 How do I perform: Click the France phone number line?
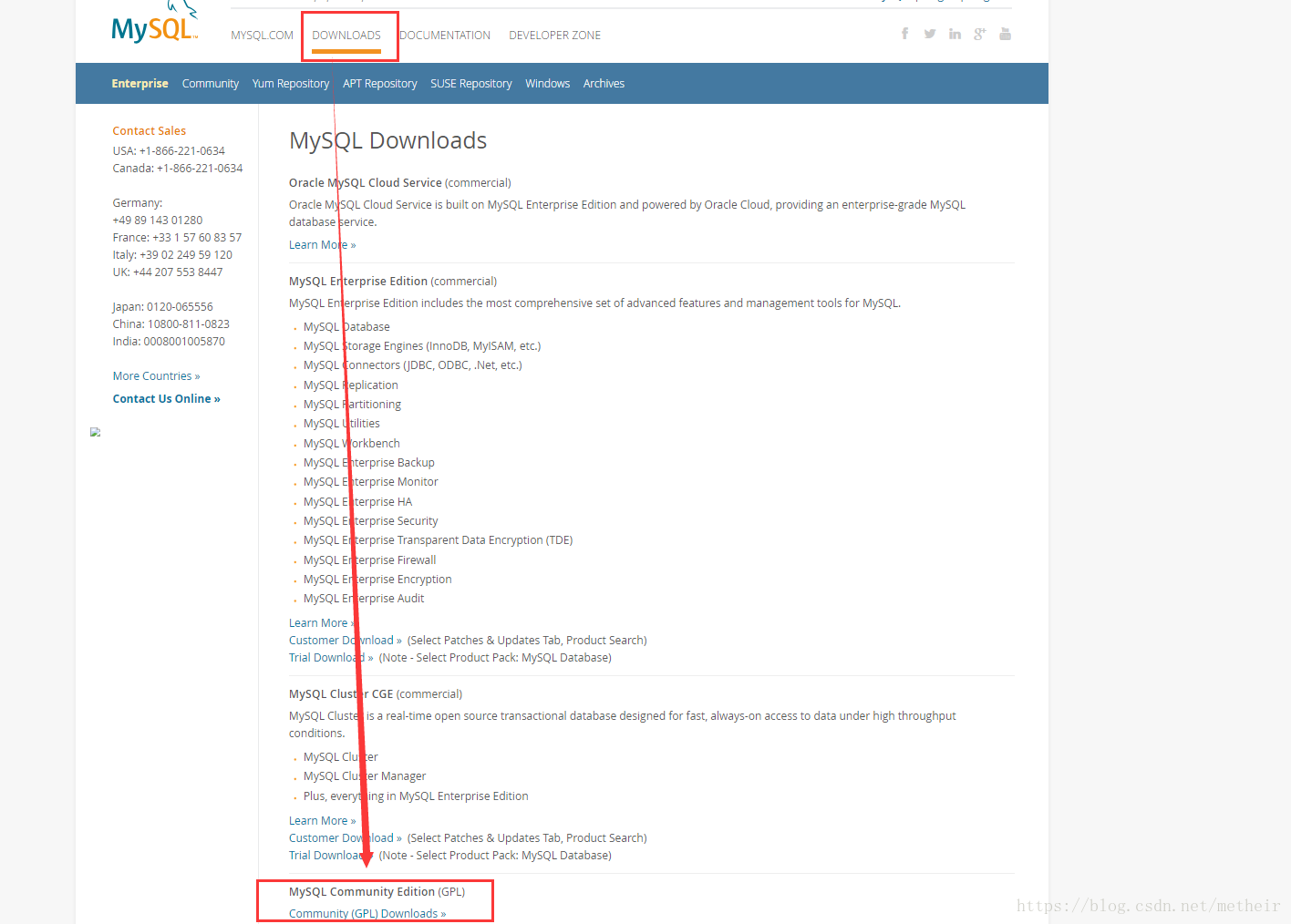point(177,238)
